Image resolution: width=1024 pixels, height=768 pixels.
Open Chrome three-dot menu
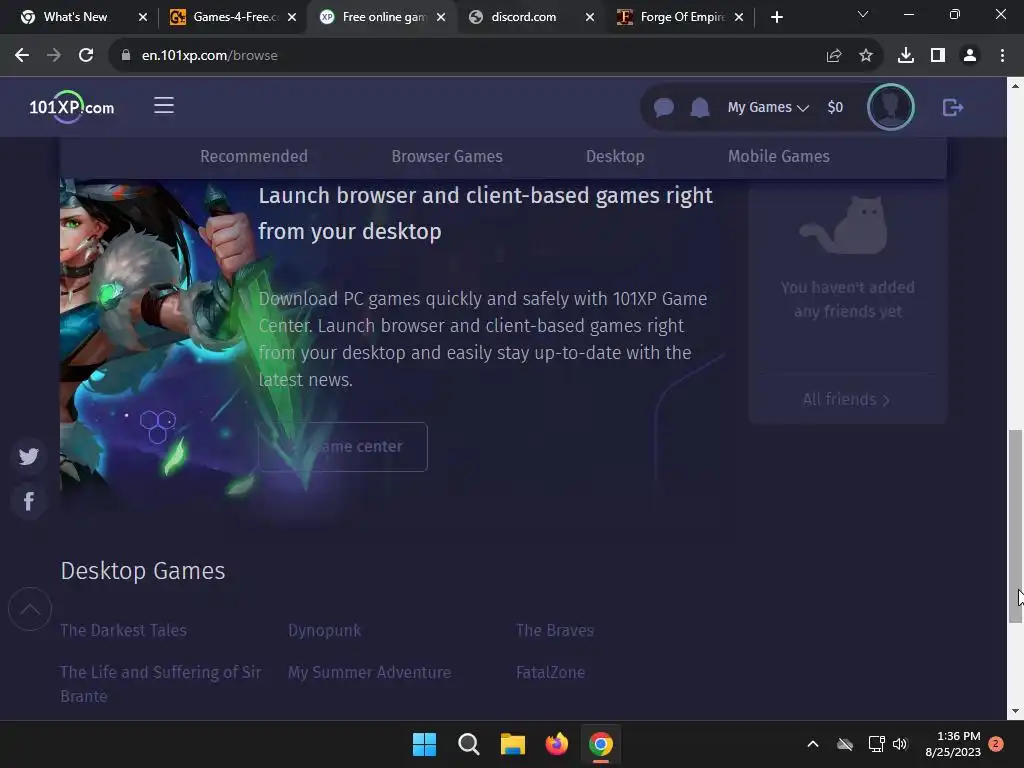pos(1002,56)
